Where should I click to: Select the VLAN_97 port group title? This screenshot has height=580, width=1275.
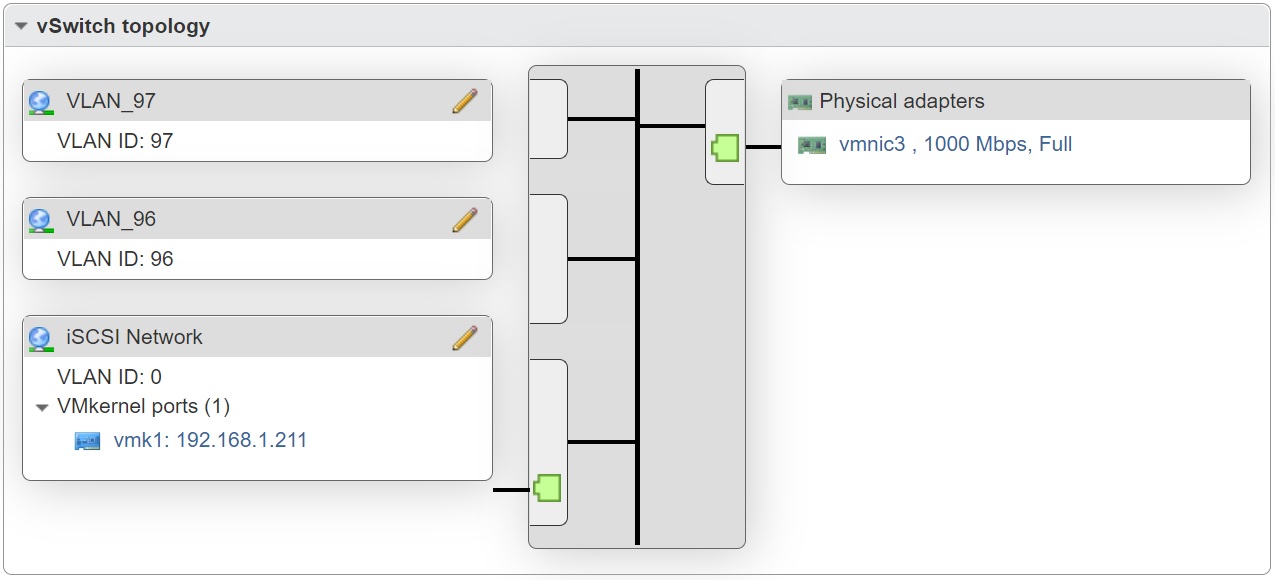tap(111, 101)
